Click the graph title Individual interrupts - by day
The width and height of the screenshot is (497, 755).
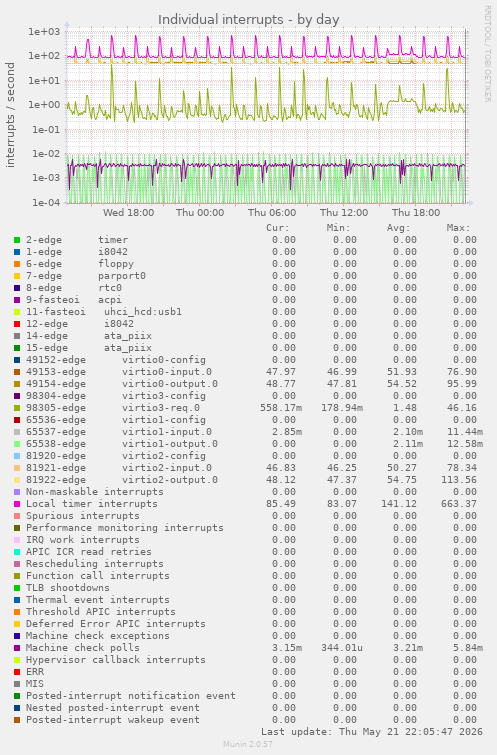click(x=248, y=20)
